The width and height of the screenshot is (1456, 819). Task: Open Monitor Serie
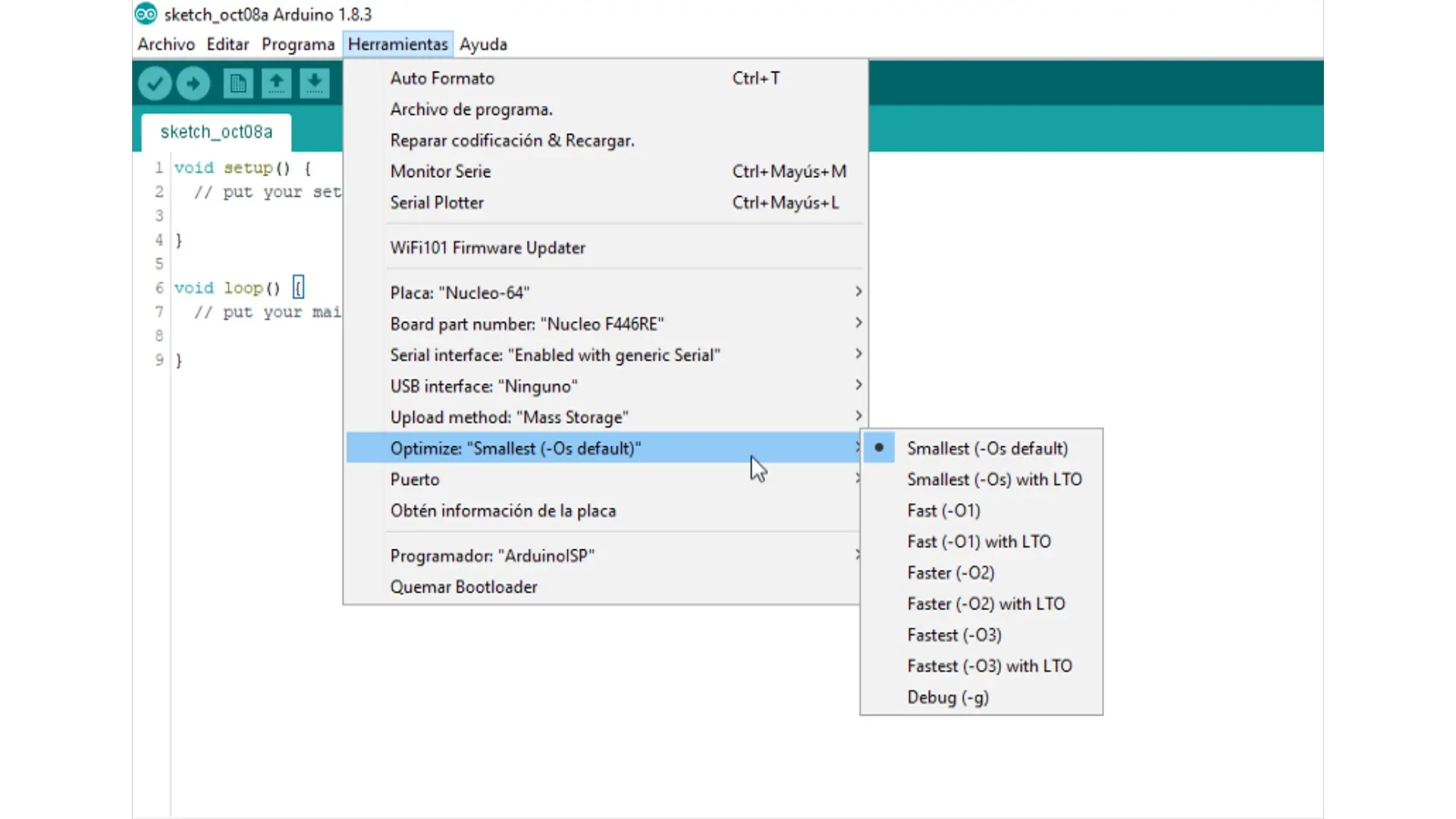pos(605,171)
